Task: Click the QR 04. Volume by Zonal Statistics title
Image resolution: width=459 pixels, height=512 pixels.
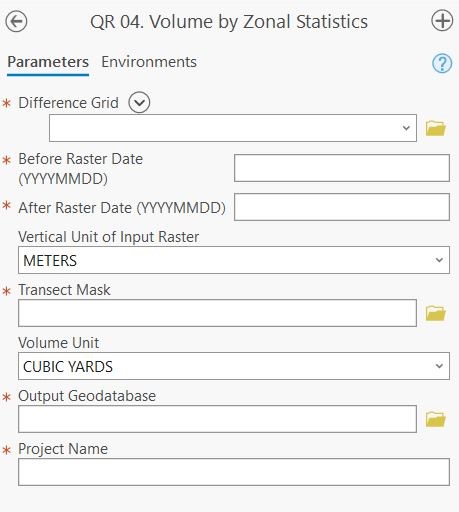Action: (x=229, y=22)
